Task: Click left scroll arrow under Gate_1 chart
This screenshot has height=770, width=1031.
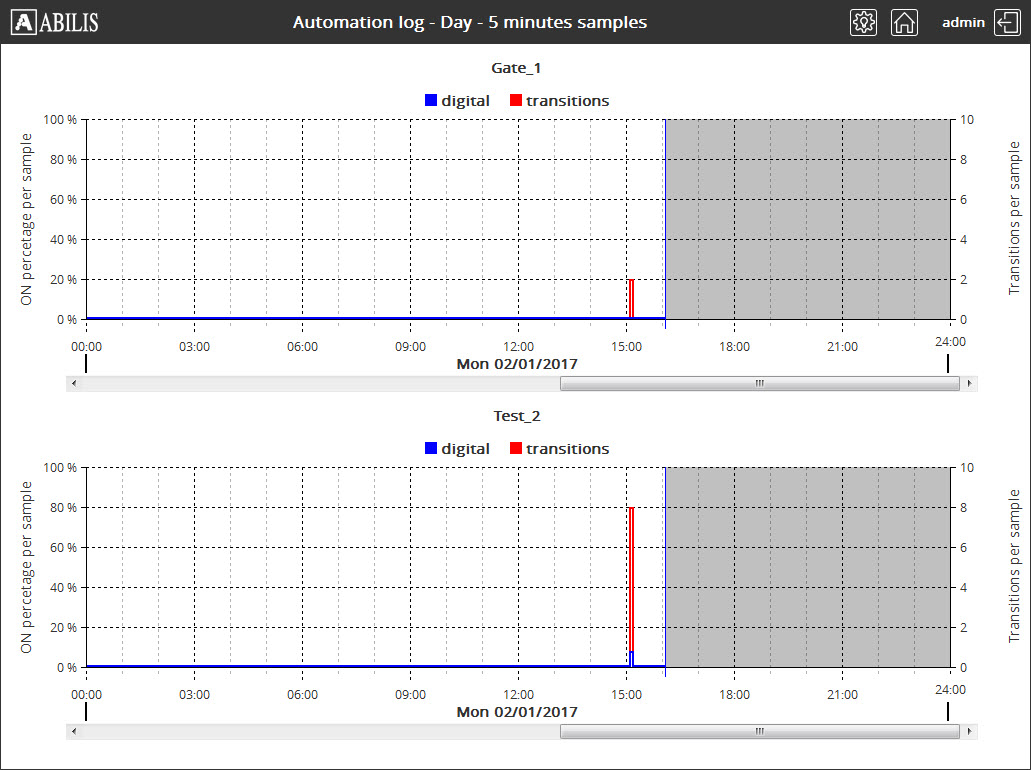Action: [x=73, y=383]
